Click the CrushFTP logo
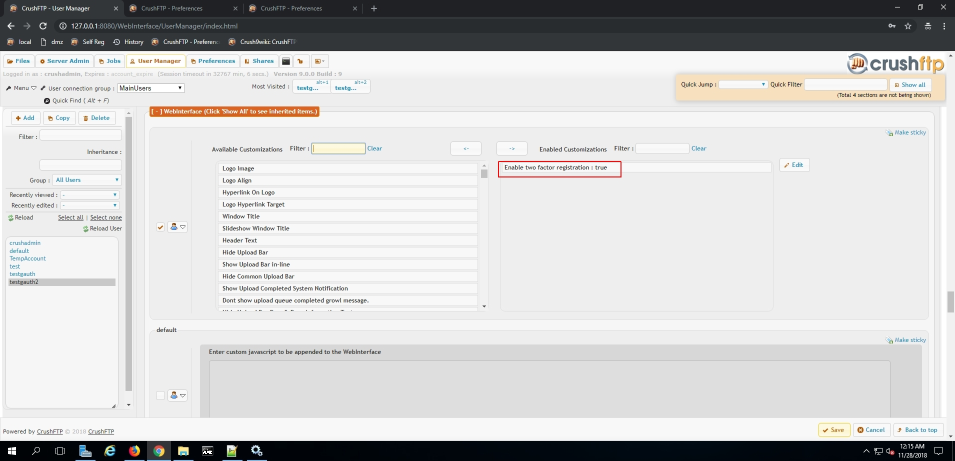Screen dimensions: 955x461 tap(896, 63)
